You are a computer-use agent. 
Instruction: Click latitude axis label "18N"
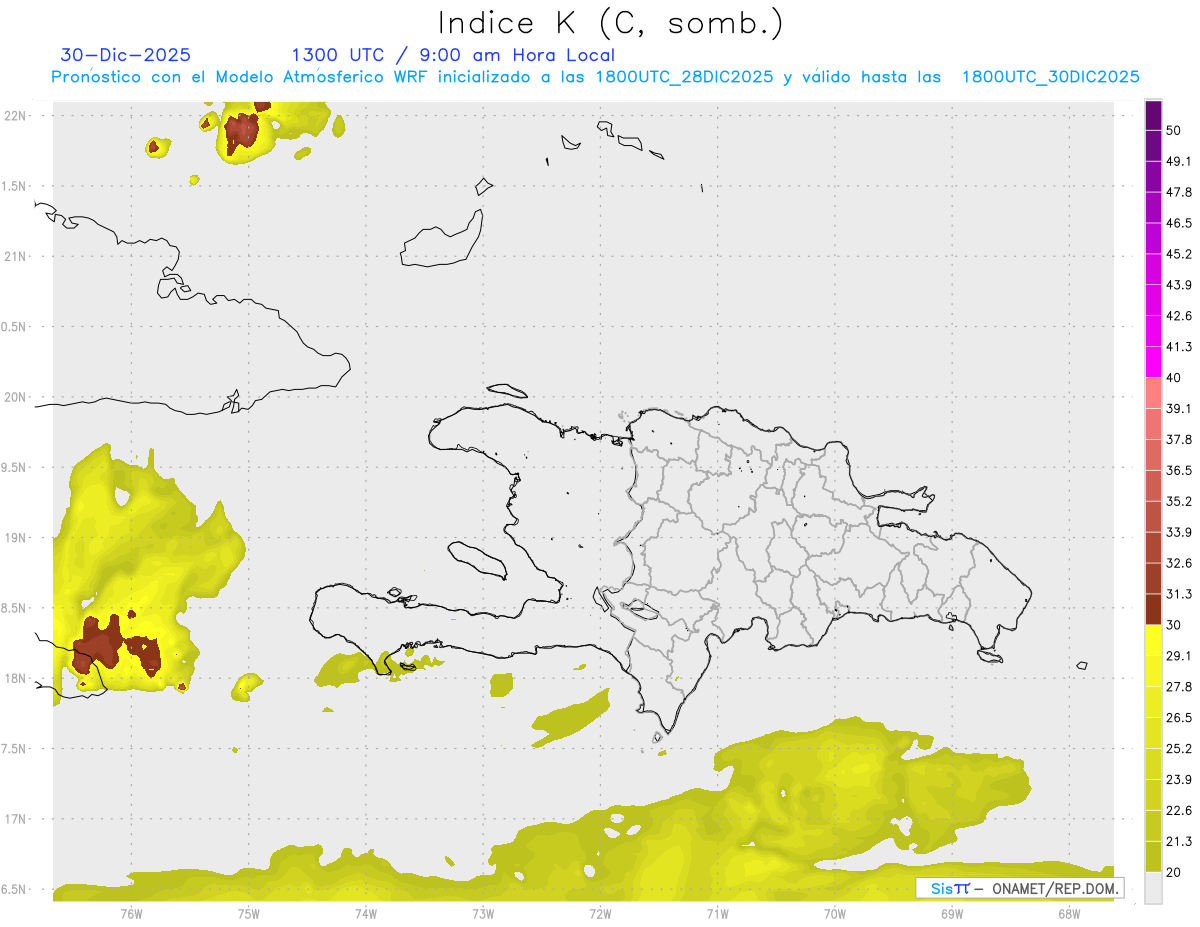[x=16, y=678]
